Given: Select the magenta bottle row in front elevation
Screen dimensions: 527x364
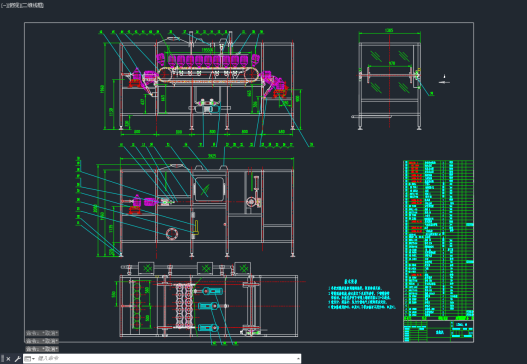Looking at the screenshot, I should tap(208, 60).
